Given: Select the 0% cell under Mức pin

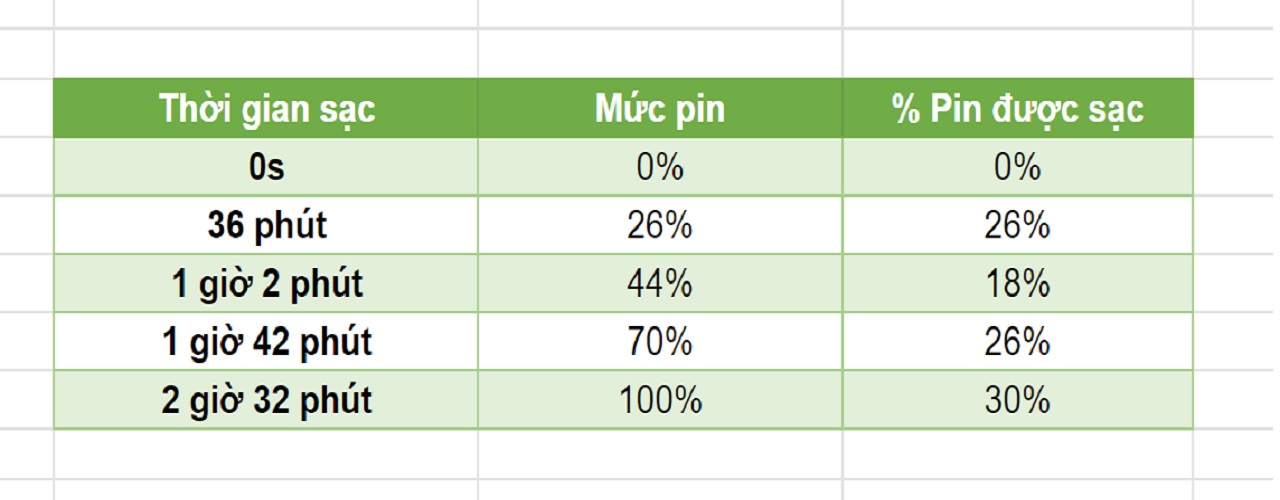Looking at the screenshot, I should 660,167.
